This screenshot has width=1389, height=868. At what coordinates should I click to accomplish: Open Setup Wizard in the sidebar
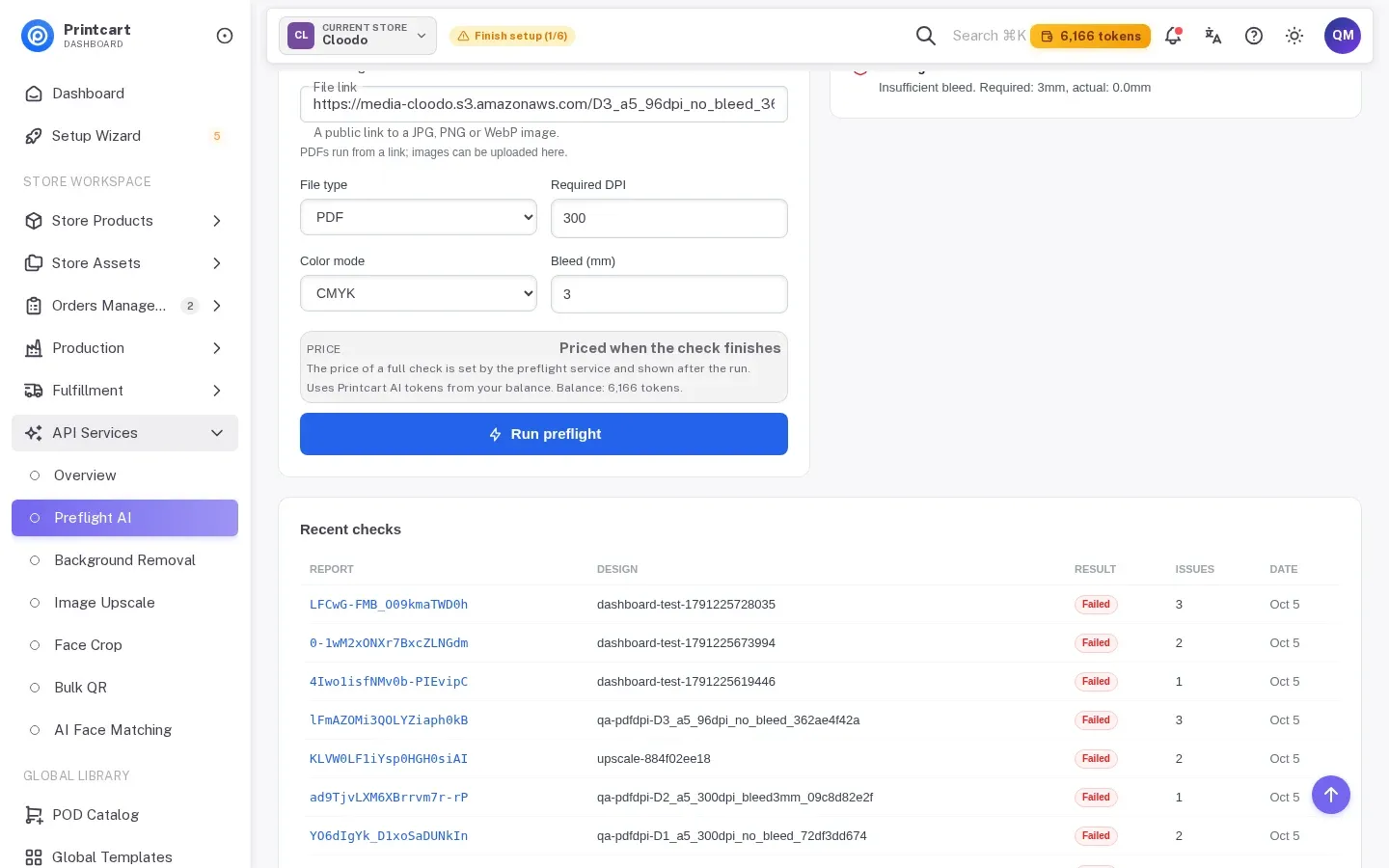coord(124,136)
